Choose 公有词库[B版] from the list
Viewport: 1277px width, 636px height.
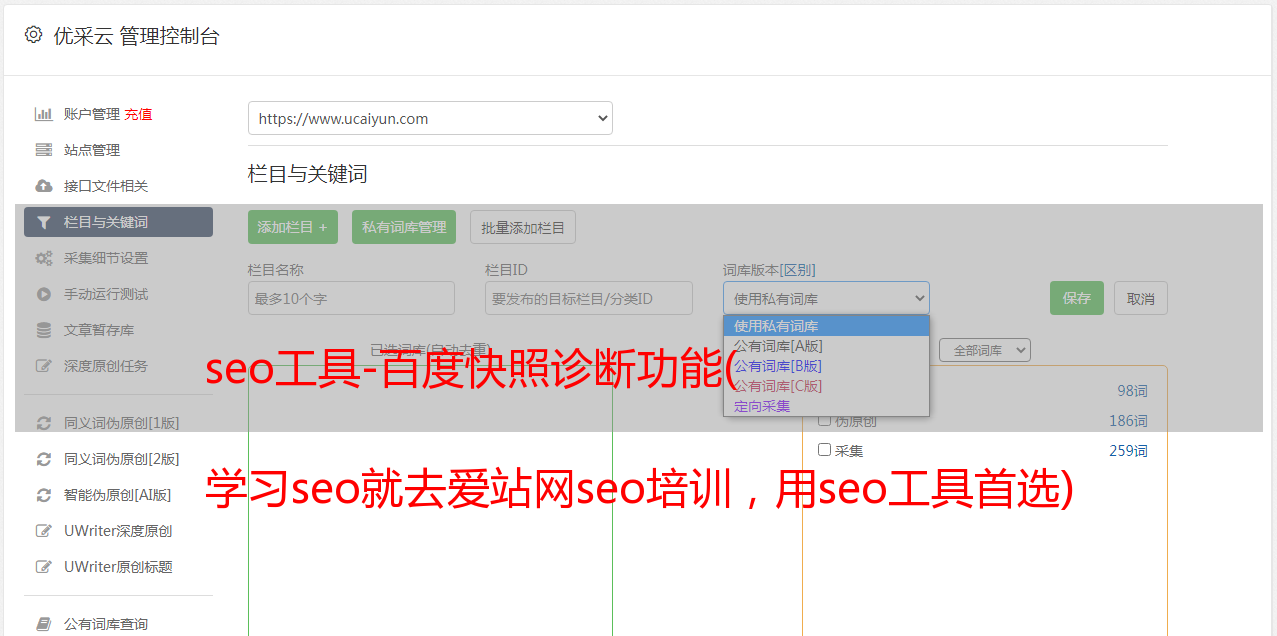pyautogui.click(x=826, y=366)
